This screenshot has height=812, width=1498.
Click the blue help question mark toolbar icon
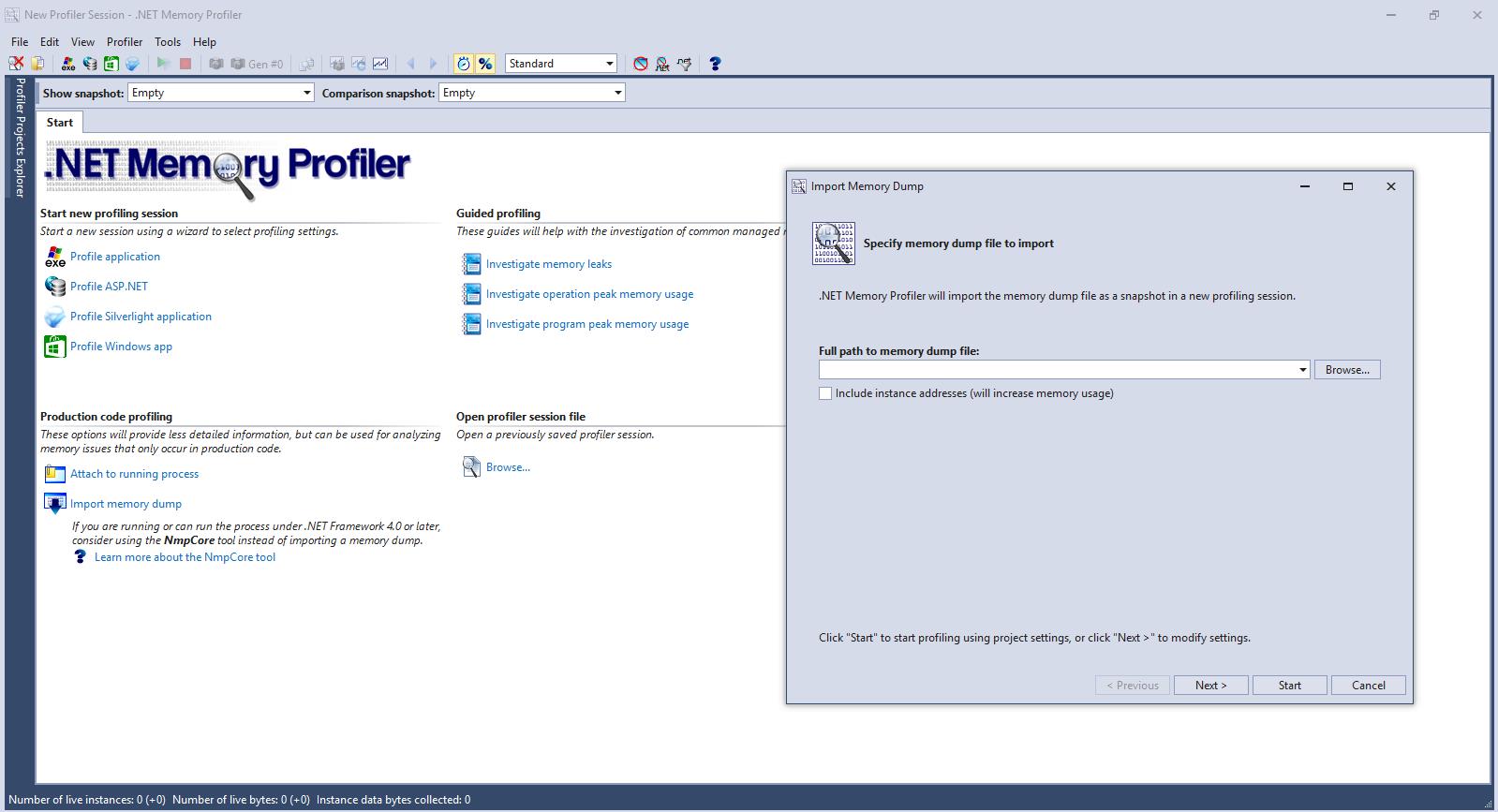(x=715, y=64)
